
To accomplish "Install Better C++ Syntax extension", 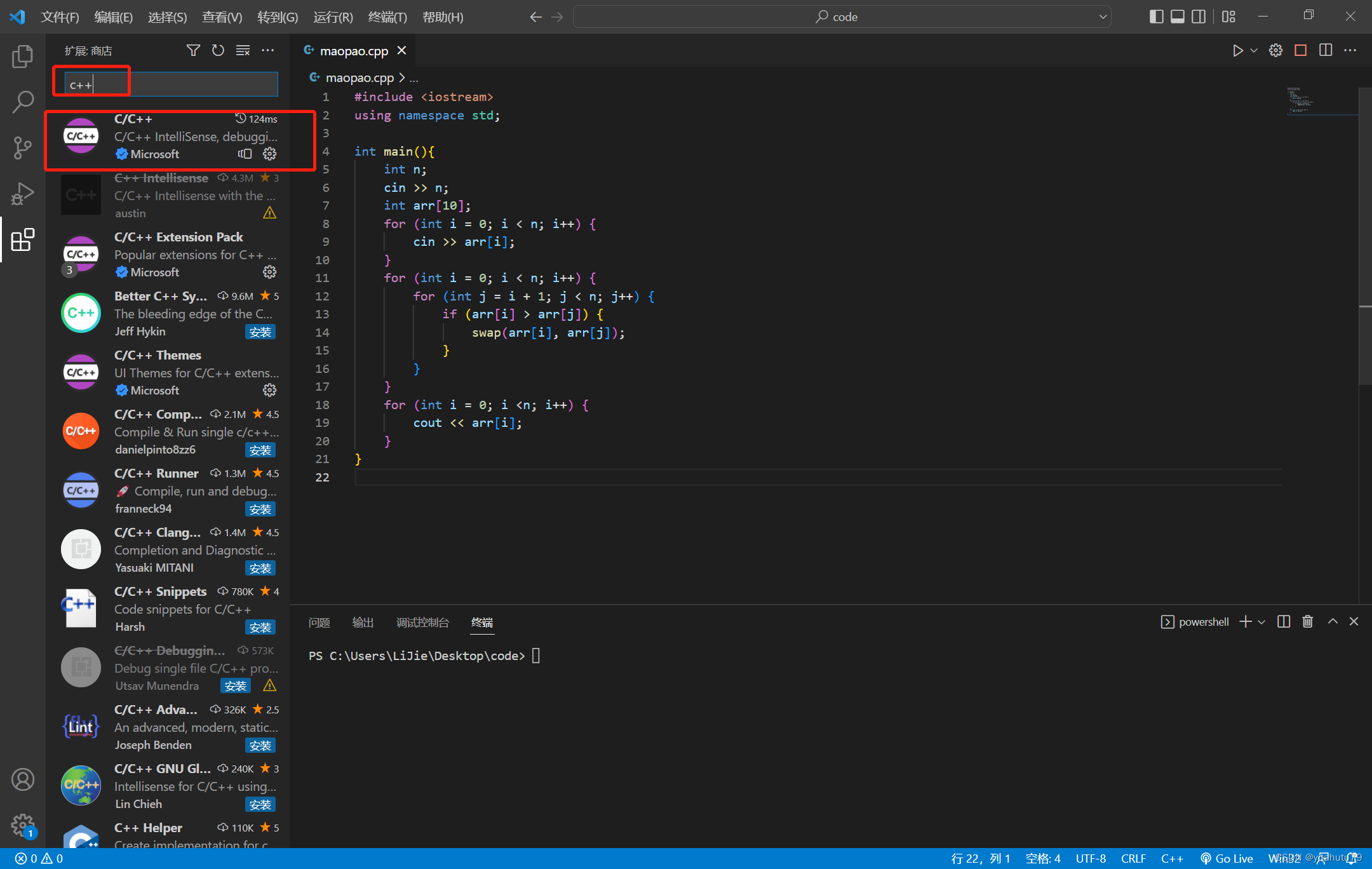I will pos(260,332).
